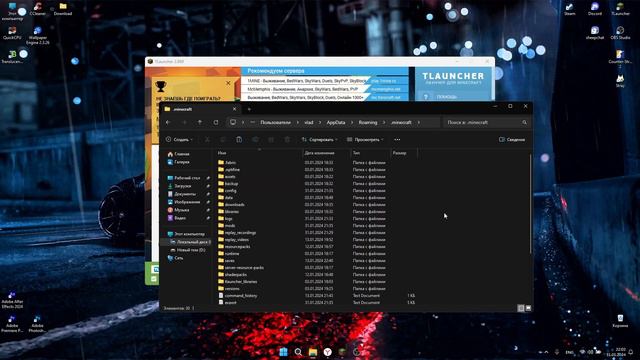Expand chevron after Пользователи breadcrumb
The image size is (640, 360).
[x=298, y=122]
